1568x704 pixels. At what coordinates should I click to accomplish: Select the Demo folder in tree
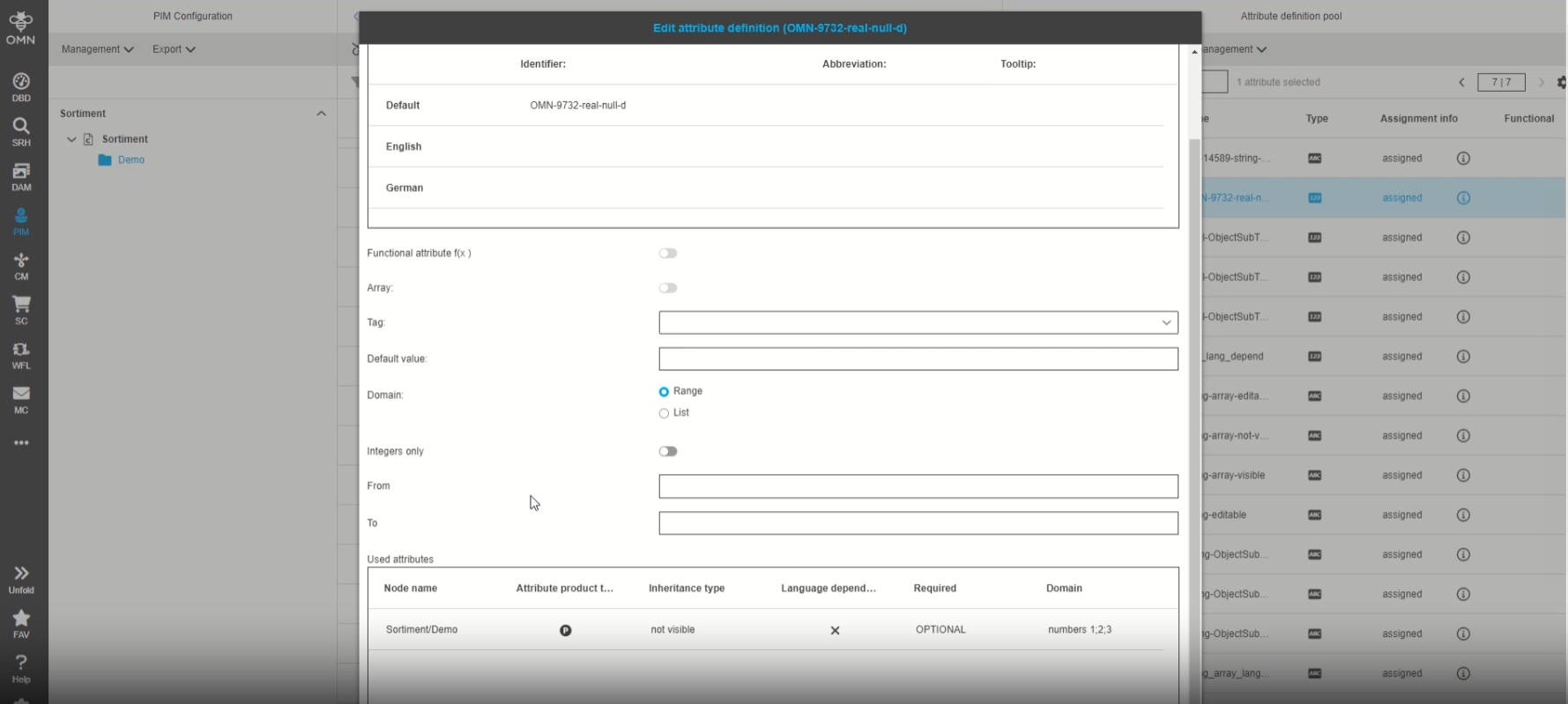point(130,160)
